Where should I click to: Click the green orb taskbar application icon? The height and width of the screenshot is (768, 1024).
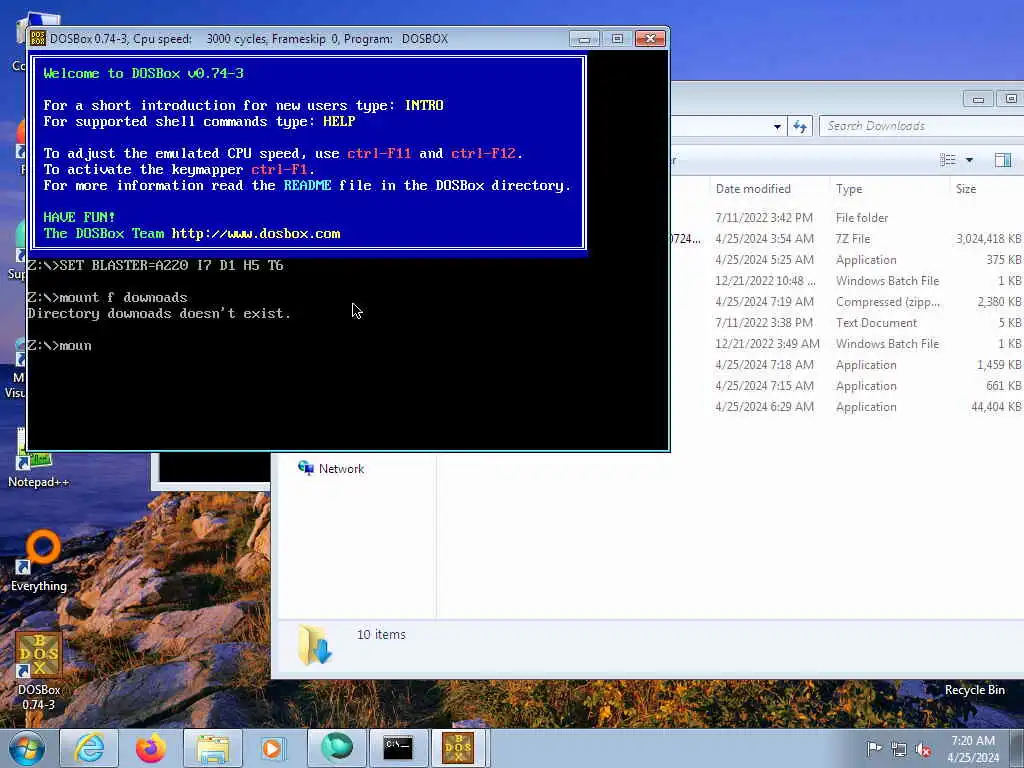pos(336,748)
